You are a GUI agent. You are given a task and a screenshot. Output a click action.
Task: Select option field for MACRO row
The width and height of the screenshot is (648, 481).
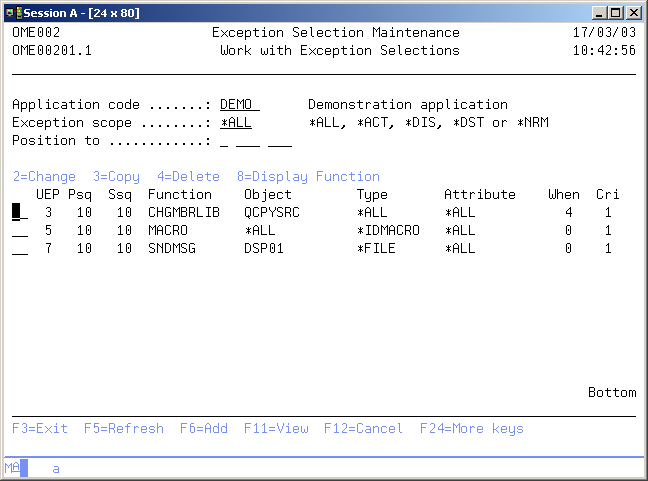[x=19, y=231]
